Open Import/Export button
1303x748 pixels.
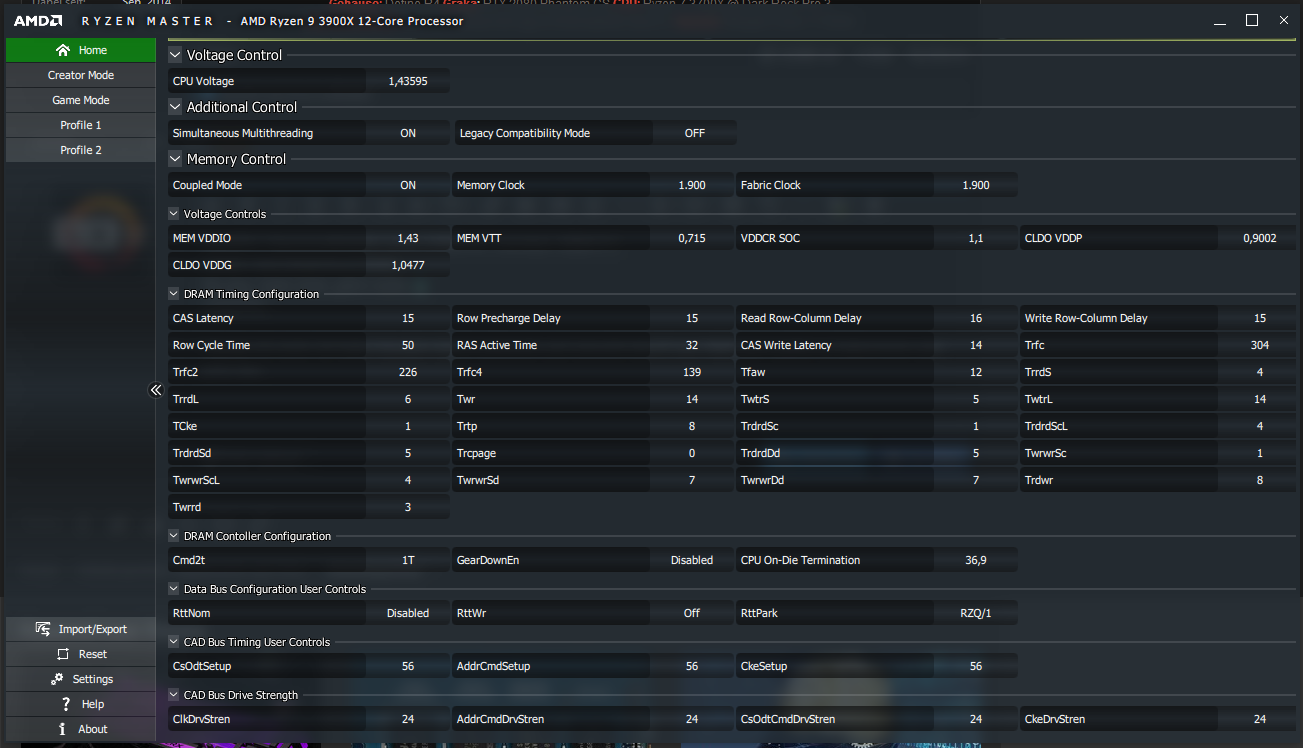click(x=81, y=629)
